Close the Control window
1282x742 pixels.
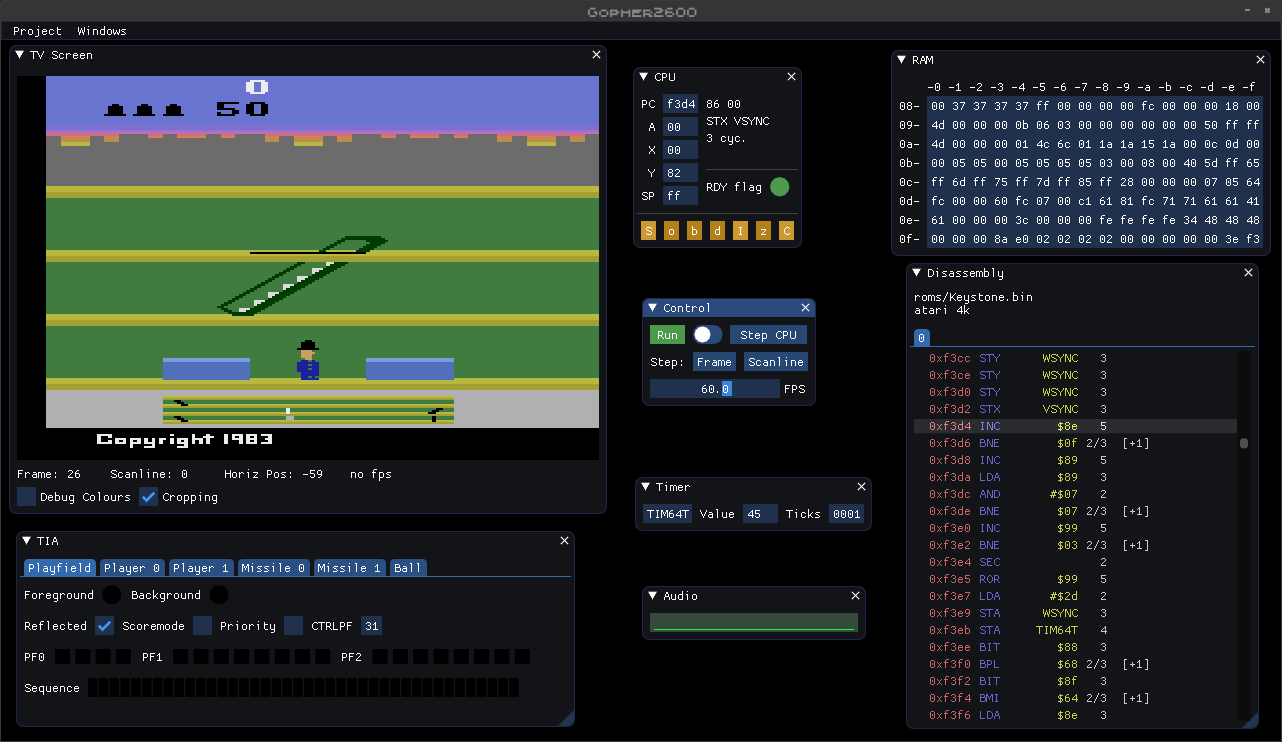coord(805,308)
